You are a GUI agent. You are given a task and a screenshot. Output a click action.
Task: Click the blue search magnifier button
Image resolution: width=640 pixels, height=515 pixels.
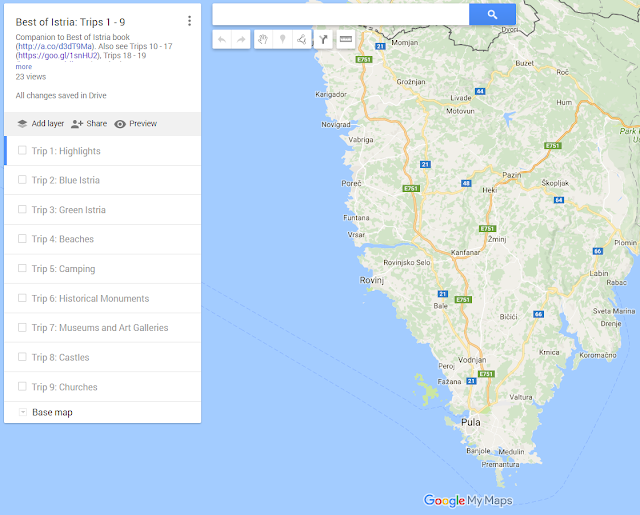point(492,15)
